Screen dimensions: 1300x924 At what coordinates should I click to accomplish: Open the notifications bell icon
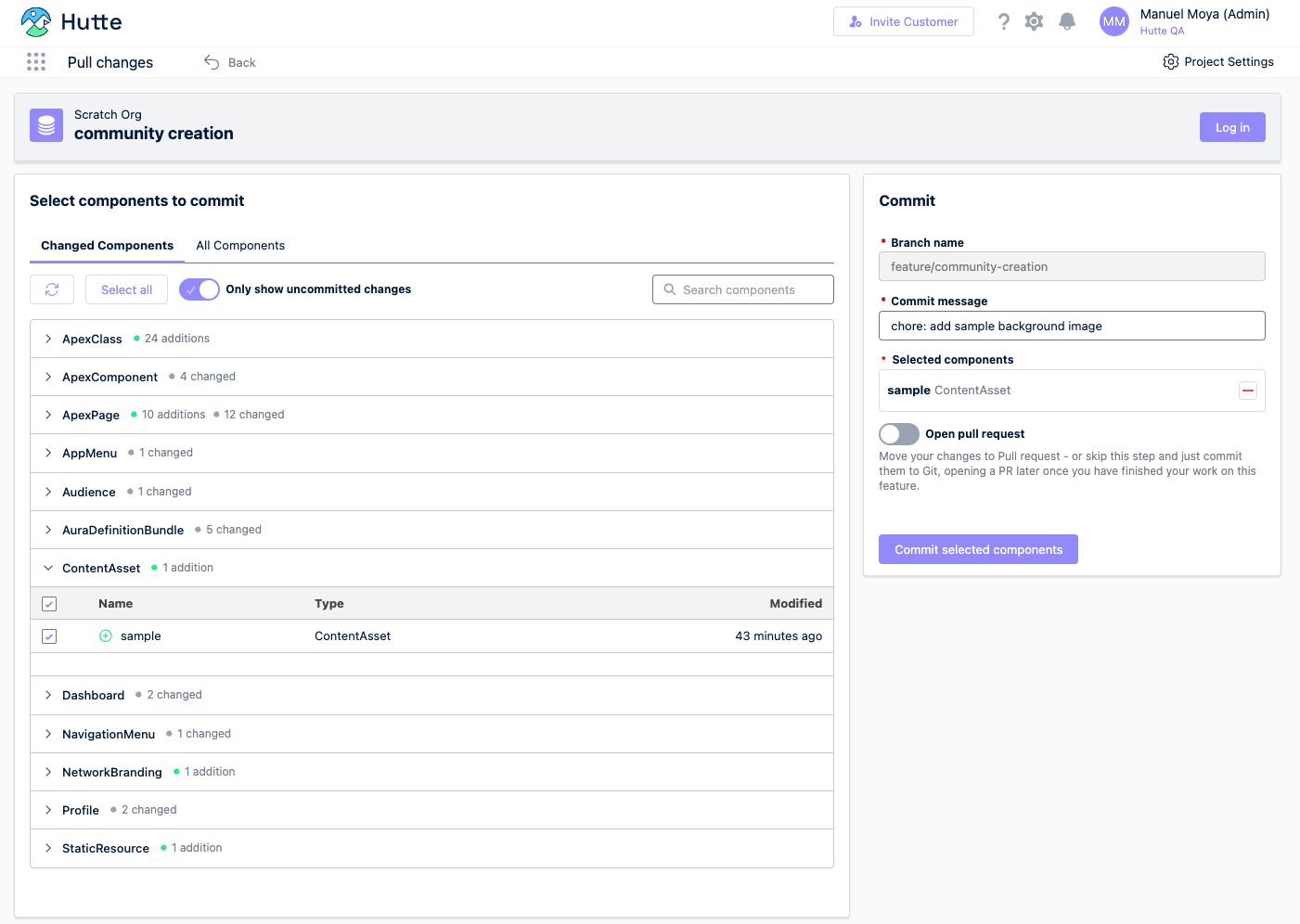(1067, 21)
